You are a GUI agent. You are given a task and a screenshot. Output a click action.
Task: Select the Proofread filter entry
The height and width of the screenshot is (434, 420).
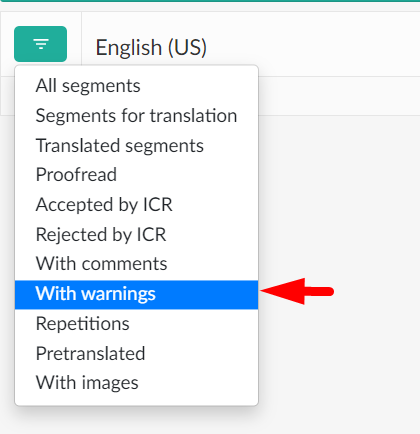coord(136,175)
